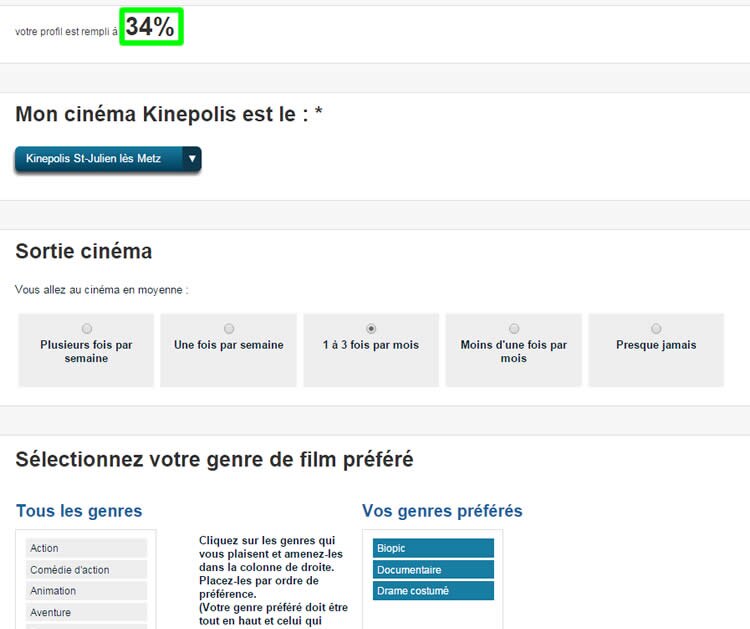The height and width of the screenshot is (629, 750).
Task: Click the 'Sortie cinéma' section heading
Action: [x=84, y=251]
